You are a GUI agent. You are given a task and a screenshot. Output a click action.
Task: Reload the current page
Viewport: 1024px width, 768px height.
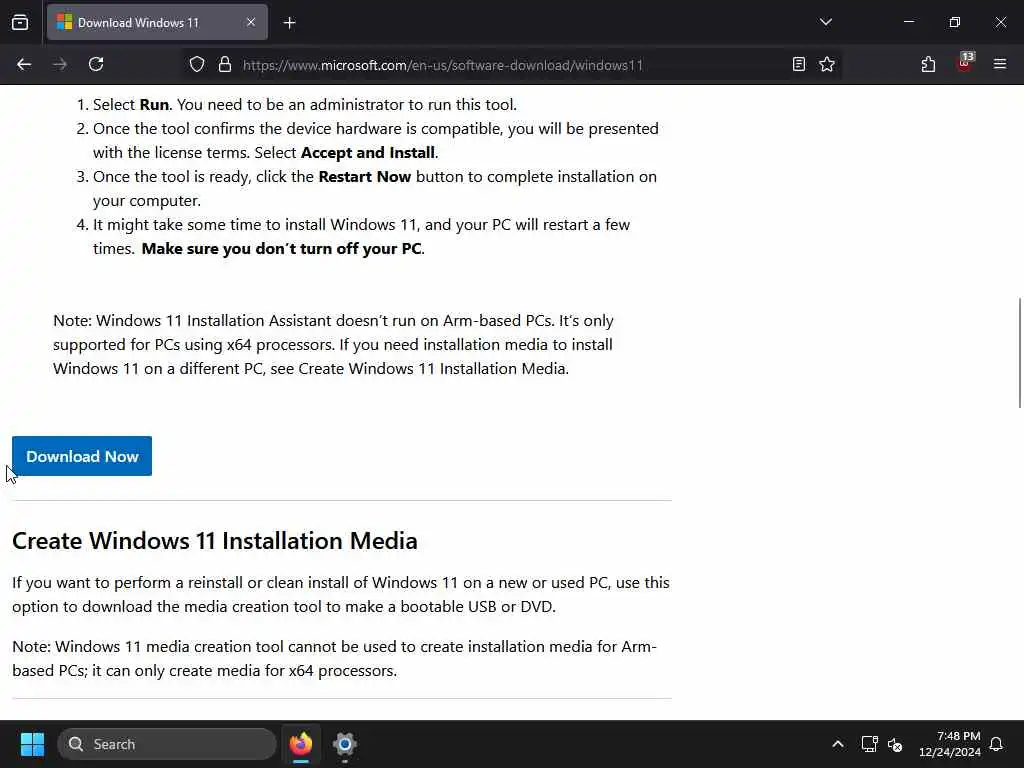pyautogui.click(x=96, y=64)
